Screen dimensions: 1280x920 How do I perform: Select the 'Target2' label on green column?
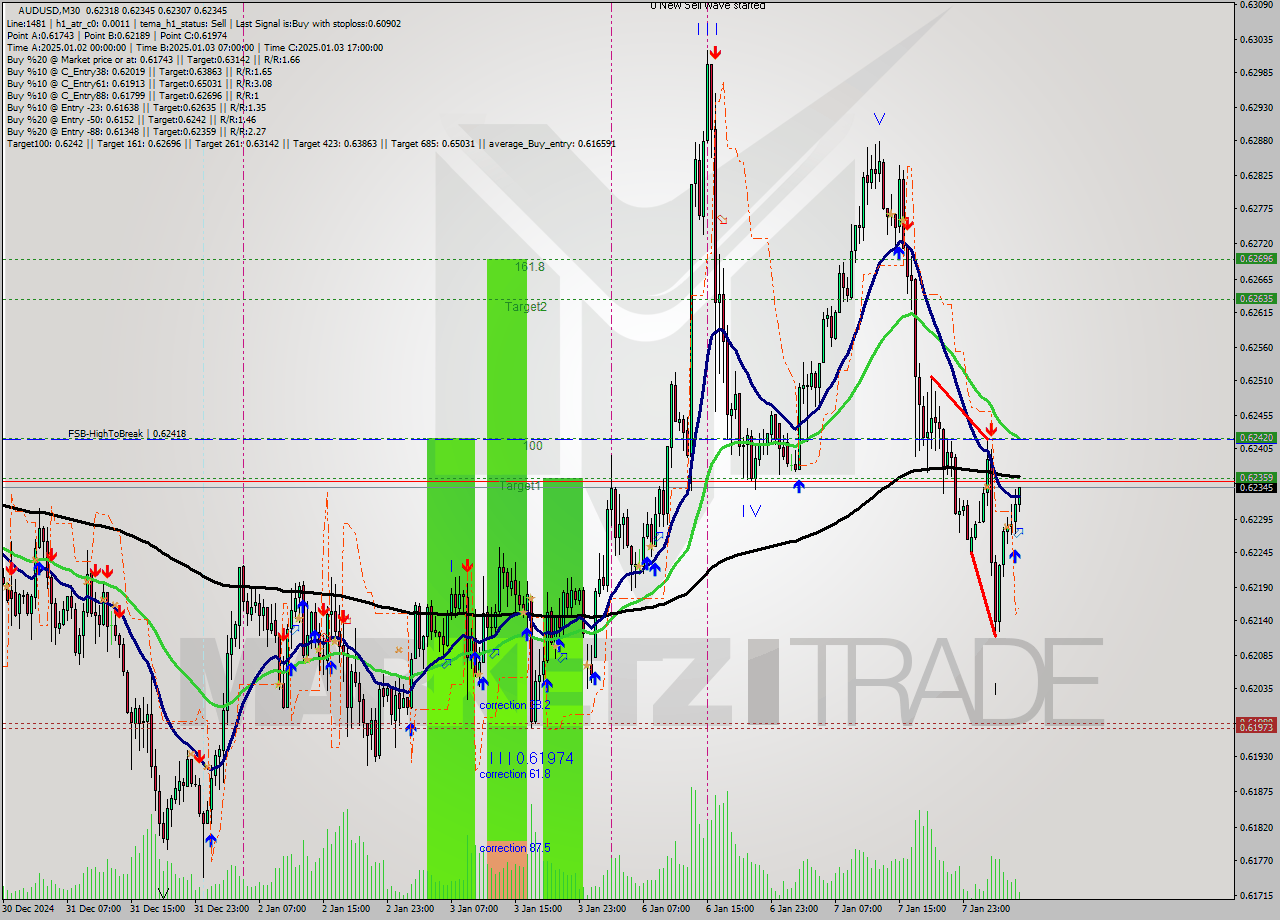pyautogui.click(x=526, y=307)
